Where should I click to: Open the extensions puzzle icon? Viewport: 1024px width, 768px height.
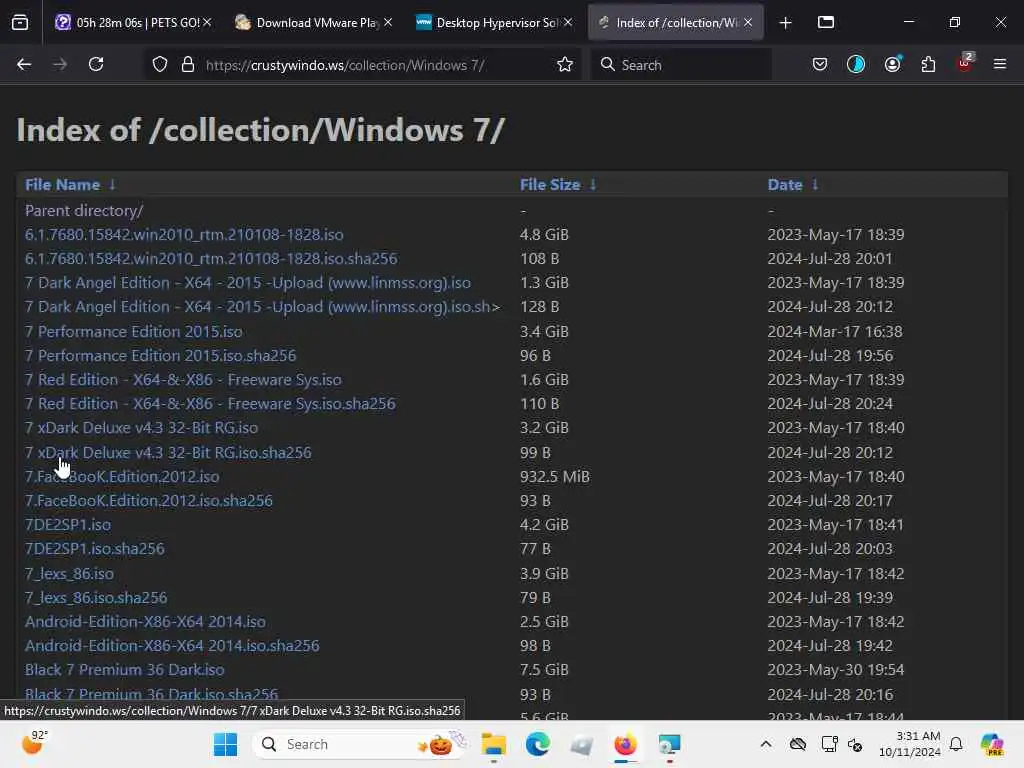(x=928, y=64)
